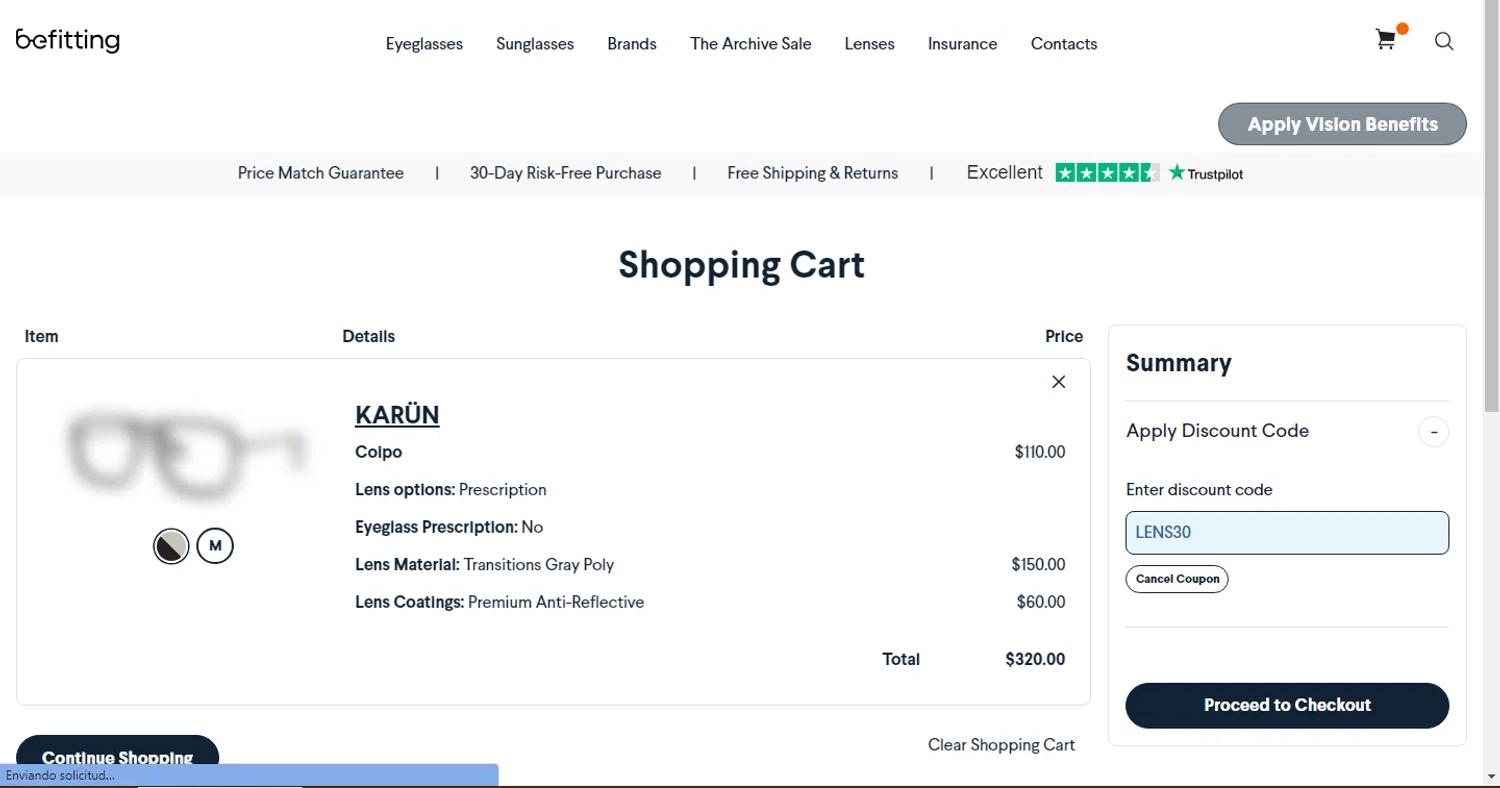The image size is (1500, 788).
Task: Open the shopping cart icon
Action: point(1386,40)
